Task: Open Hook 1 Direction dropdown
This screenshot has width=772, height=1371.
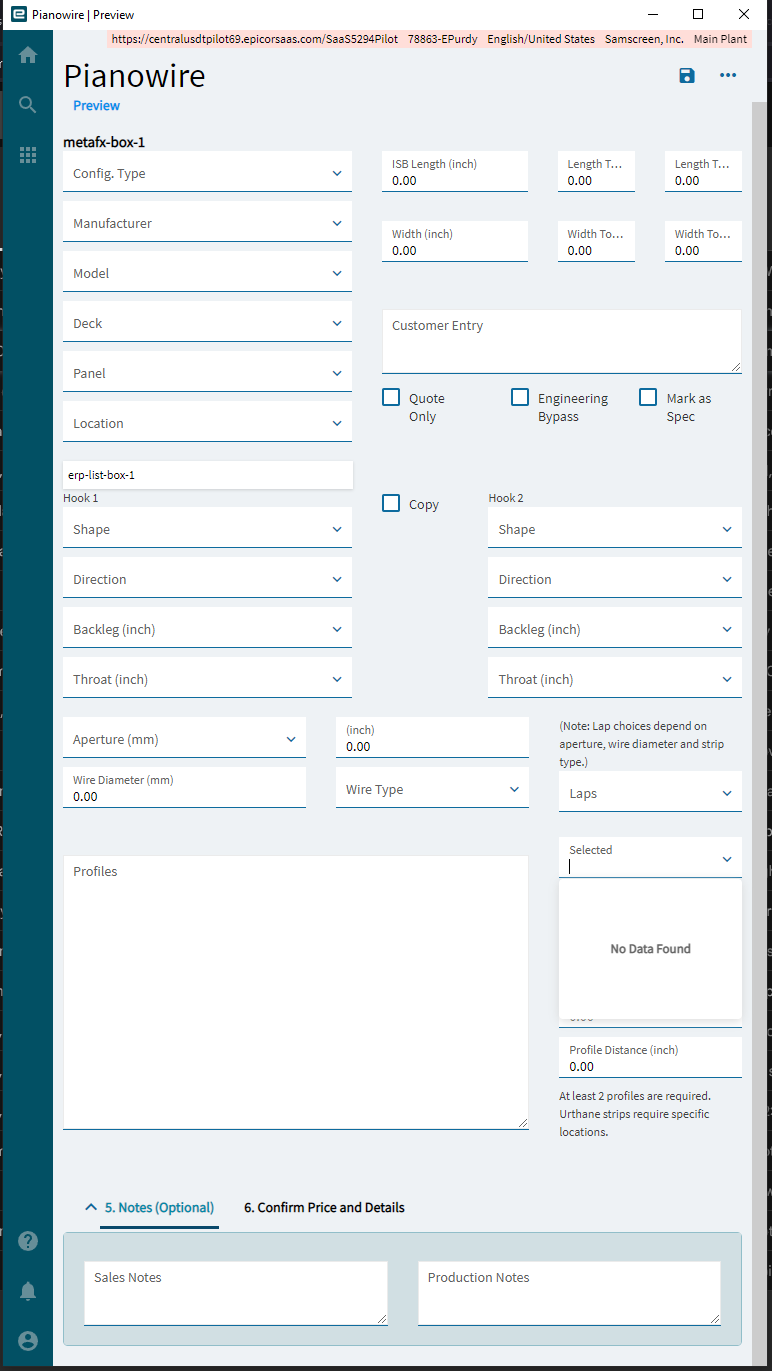Action: coord(207,578)
